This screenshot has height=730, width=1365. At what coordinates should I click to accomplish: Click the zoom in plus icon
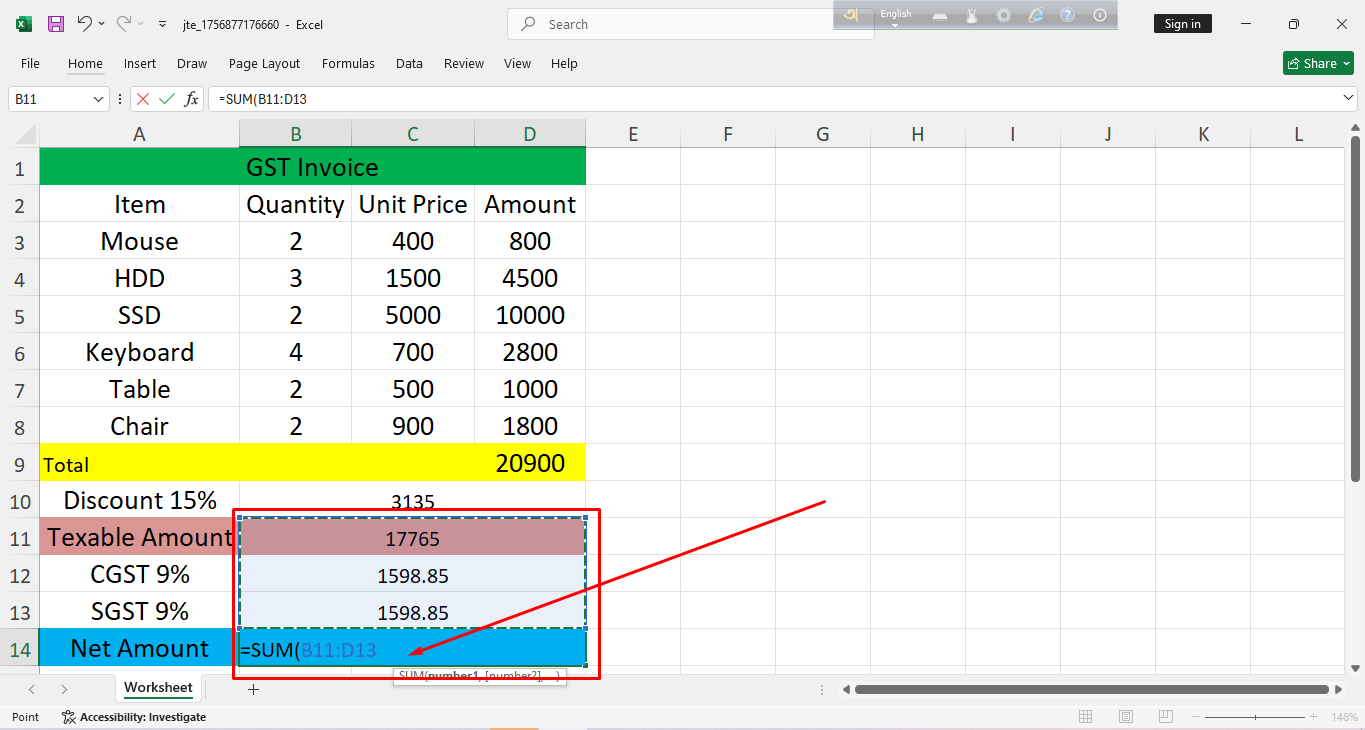pyautogui.click(x=1311, y=717)
